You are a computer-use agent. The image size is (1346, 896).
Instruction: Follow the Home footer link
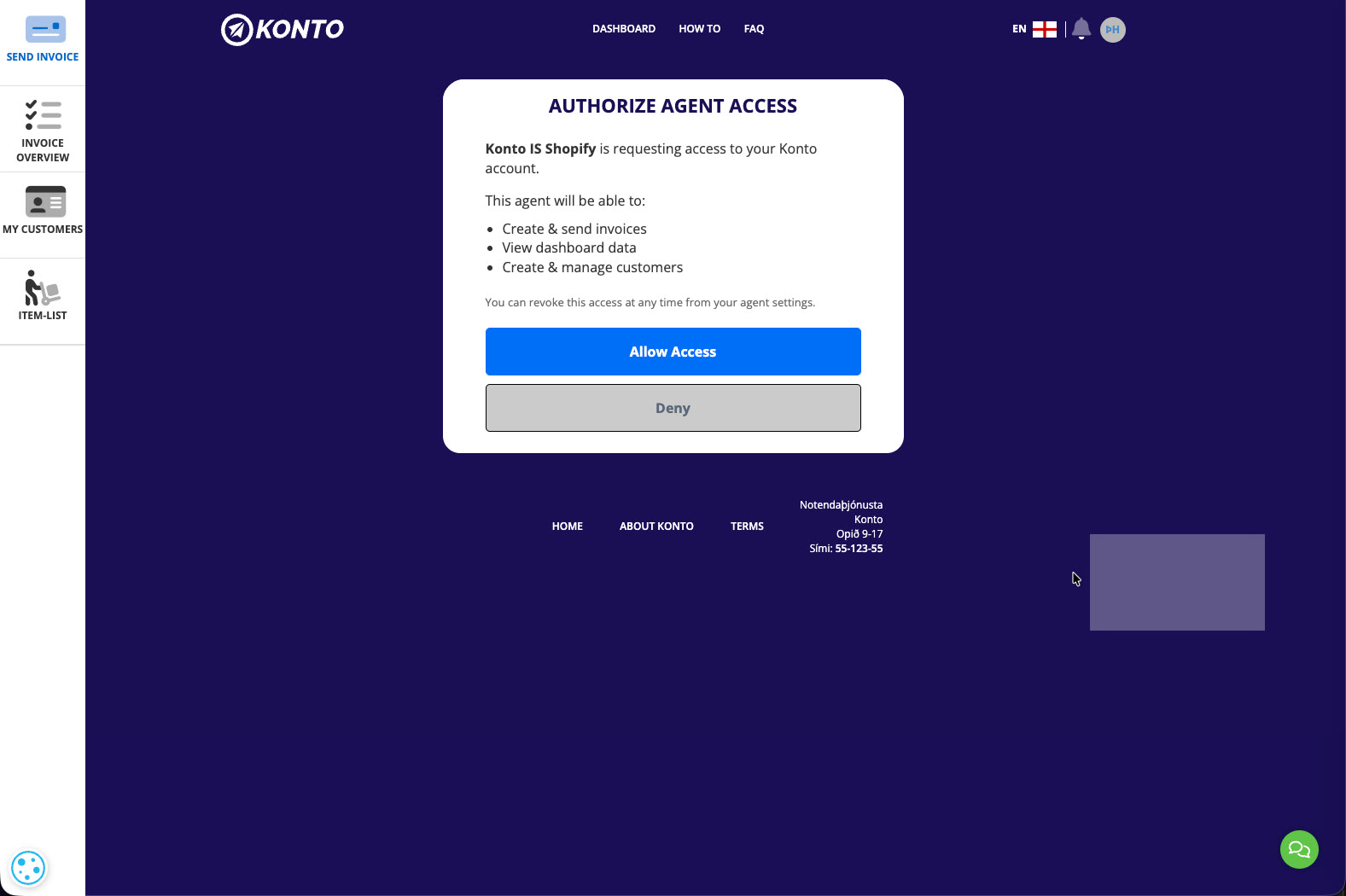coord(567,527)
